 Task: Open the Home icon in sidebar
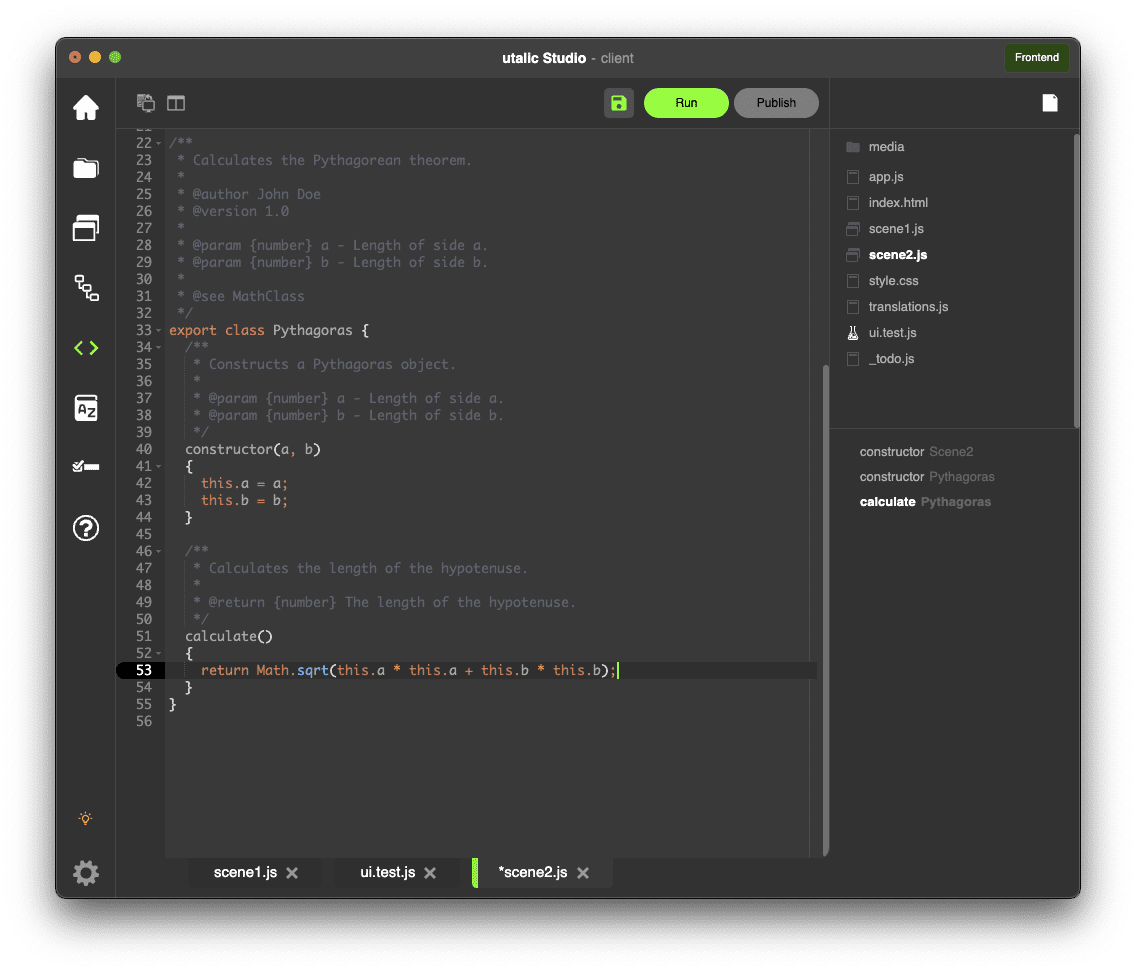(x=86, y=107)
